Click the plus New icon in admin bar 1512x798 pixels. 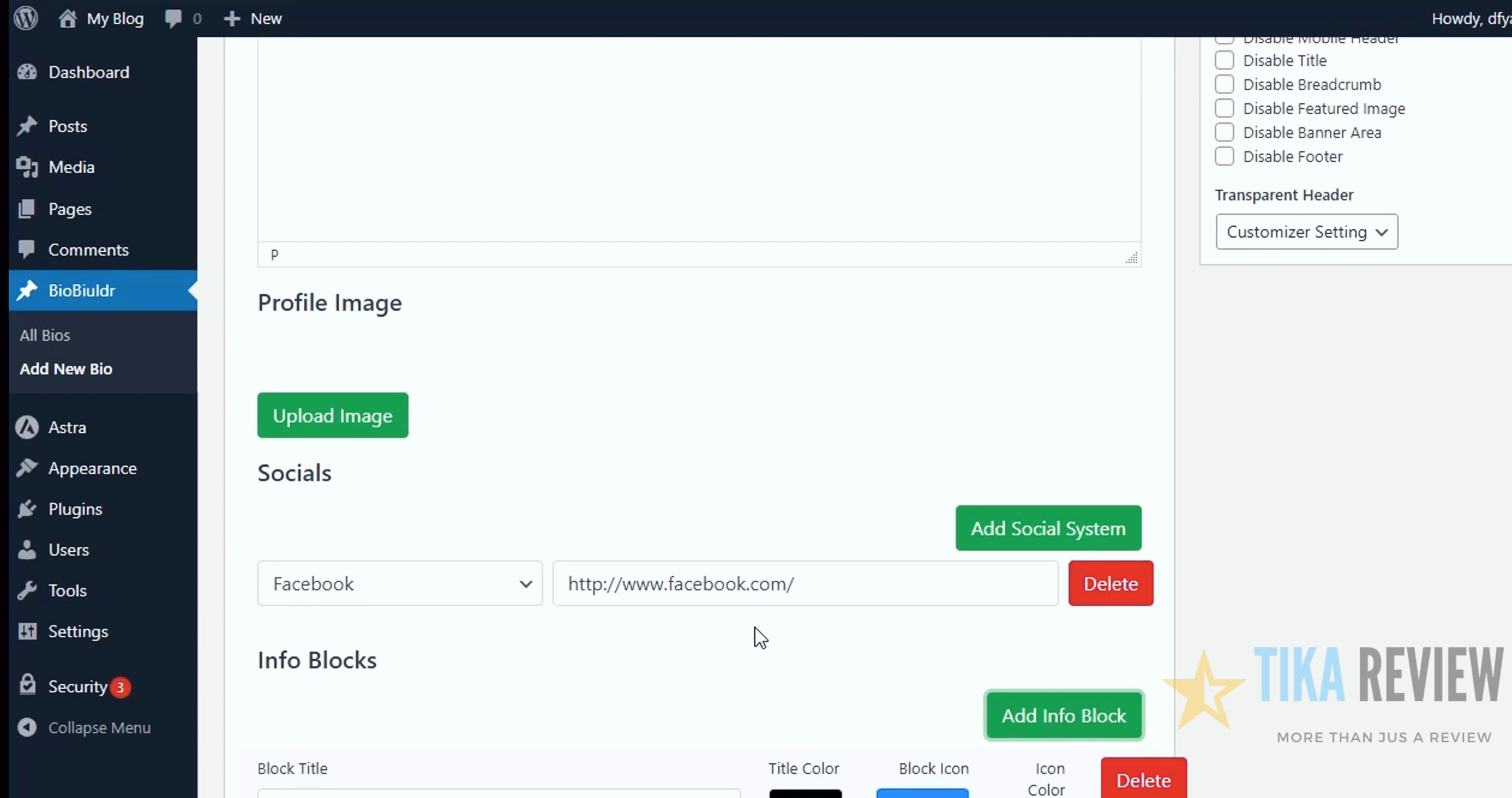[232, 19]
